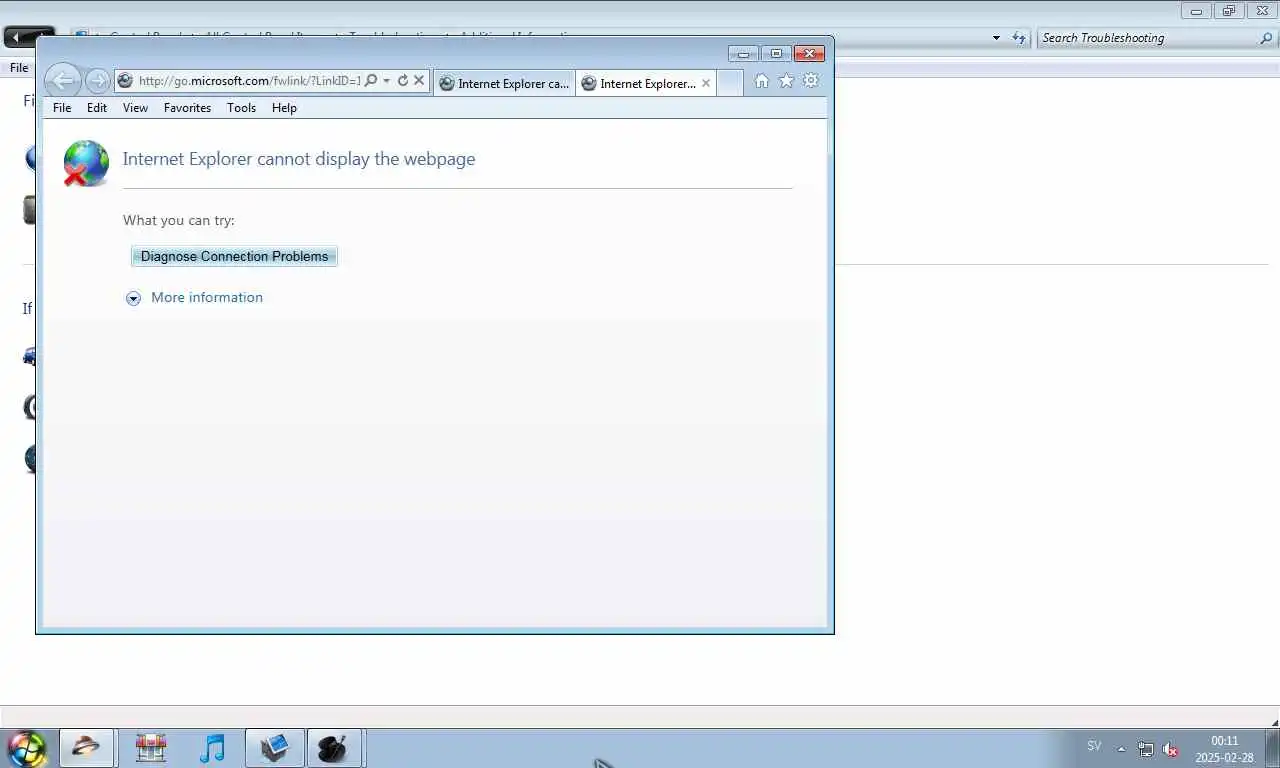Click the Forward arrow in Internet Explorer
The width and height of the screenshot is (1280, 768).
click(x=97, y=81)
